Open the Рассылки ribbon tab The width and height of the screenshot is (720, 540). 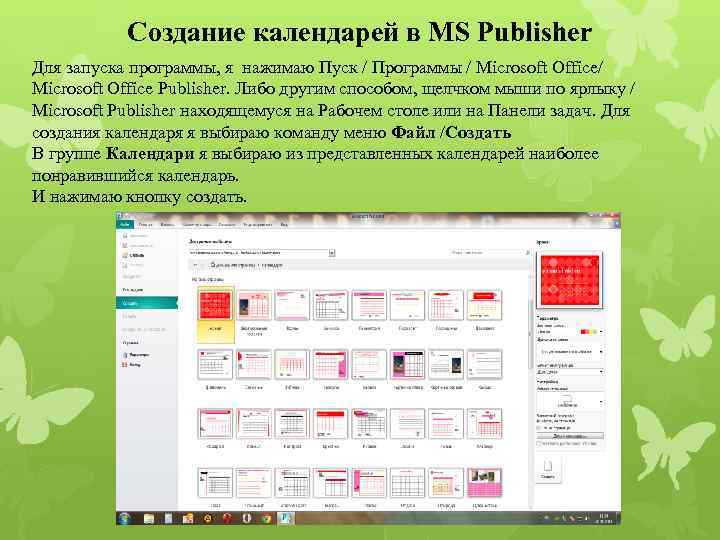point(227,225)
